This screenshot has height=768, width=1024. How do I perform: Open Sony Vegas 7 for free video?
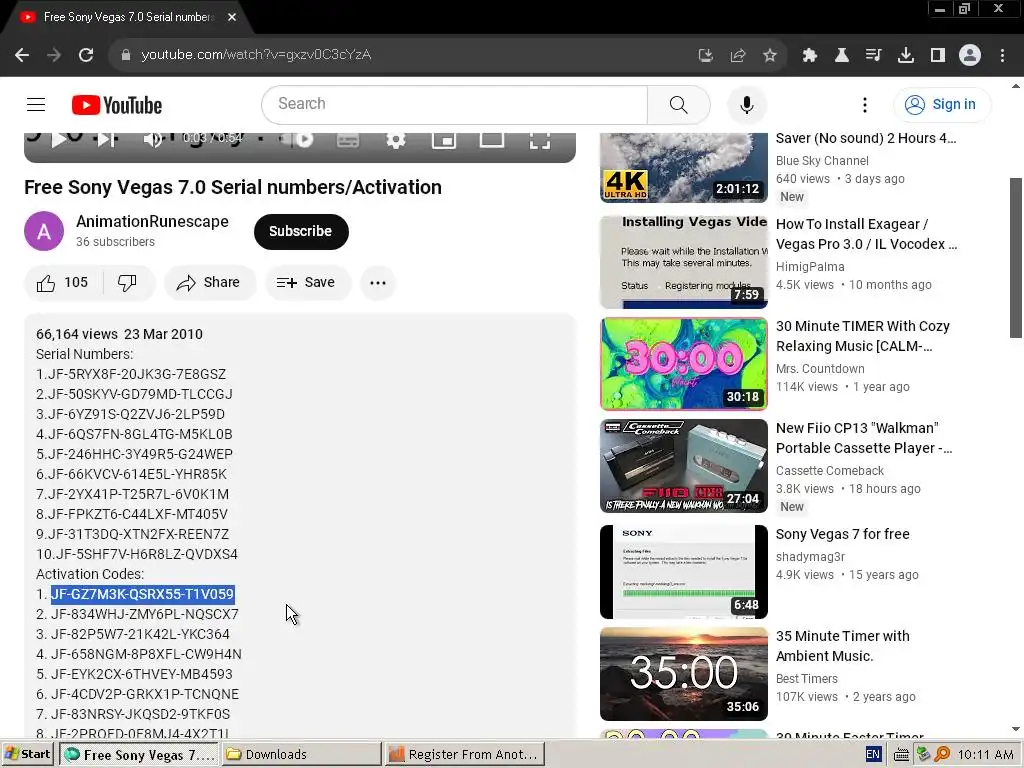coord(842,534)
